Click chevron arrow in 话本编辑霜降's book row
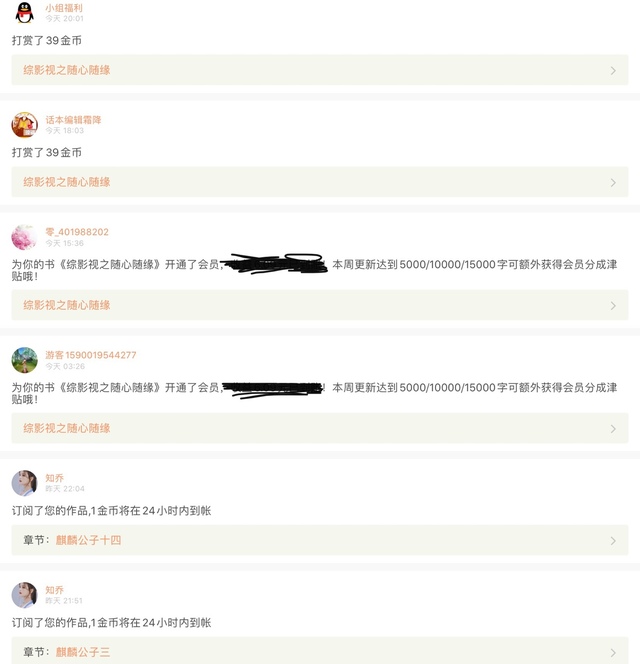The height and width of the screenshot is (664, 640). (613, 183)
